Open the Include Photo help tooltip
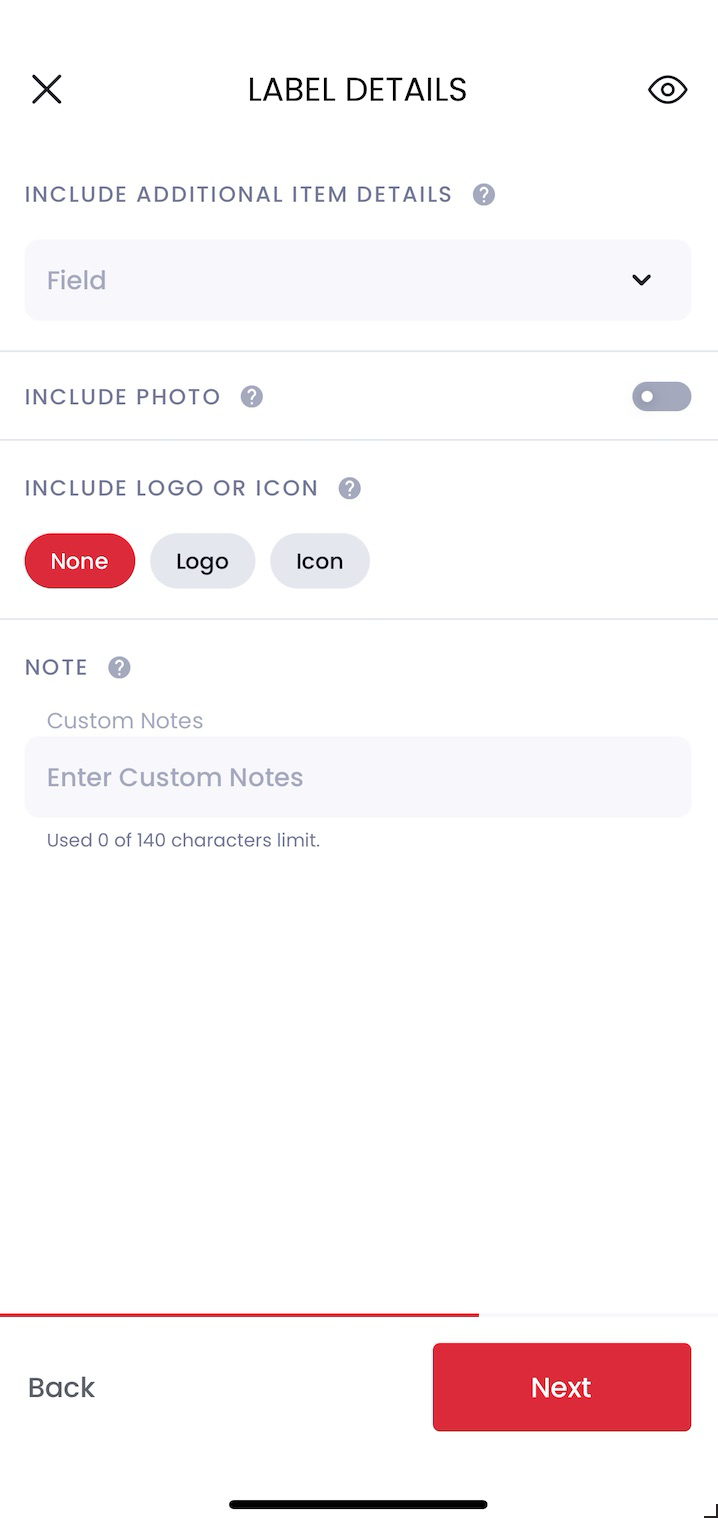This screenshot has height=1518, width=718. point(251,397)
